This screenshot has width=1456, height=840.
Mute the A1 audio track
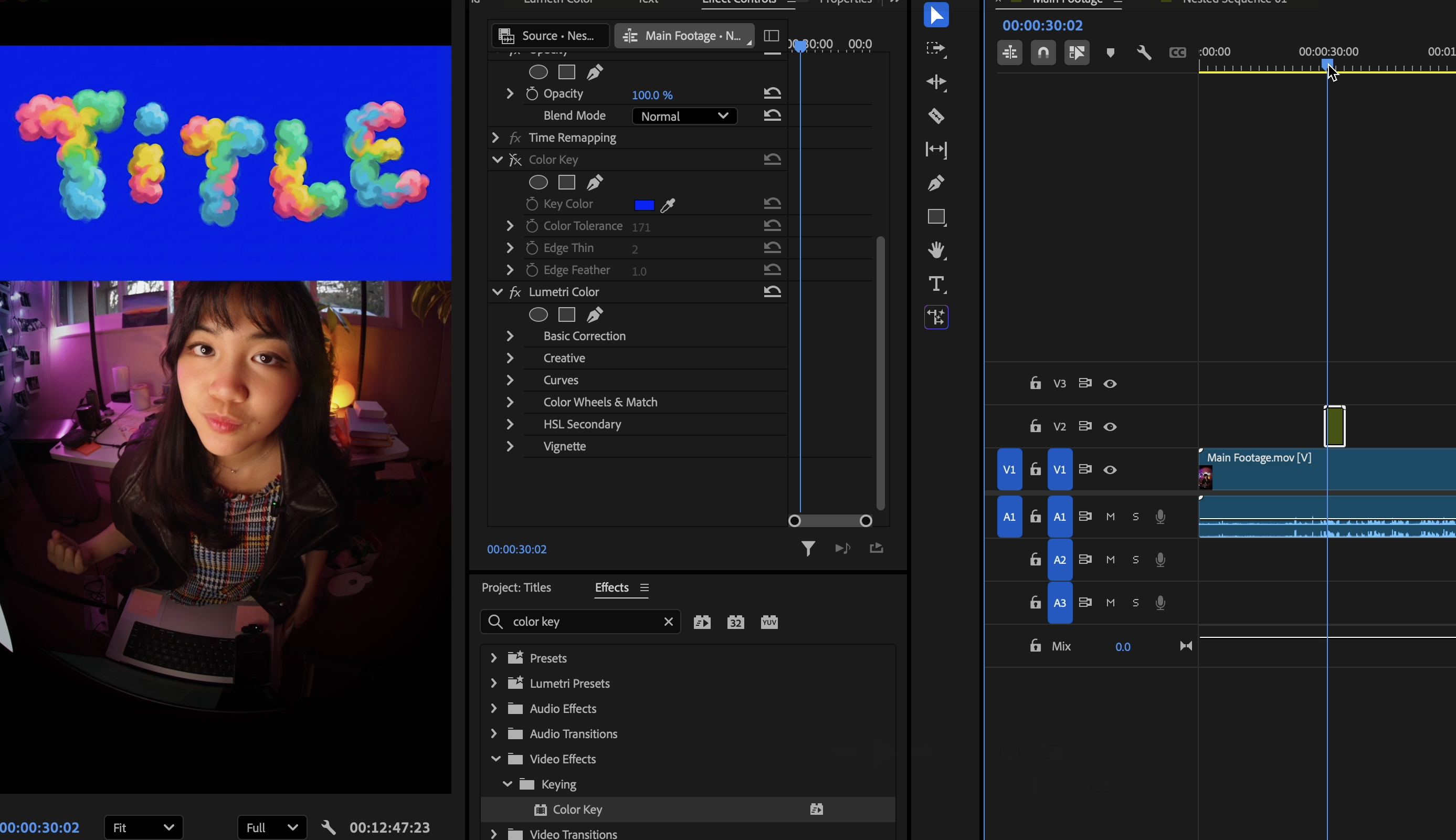(1110, 517)
